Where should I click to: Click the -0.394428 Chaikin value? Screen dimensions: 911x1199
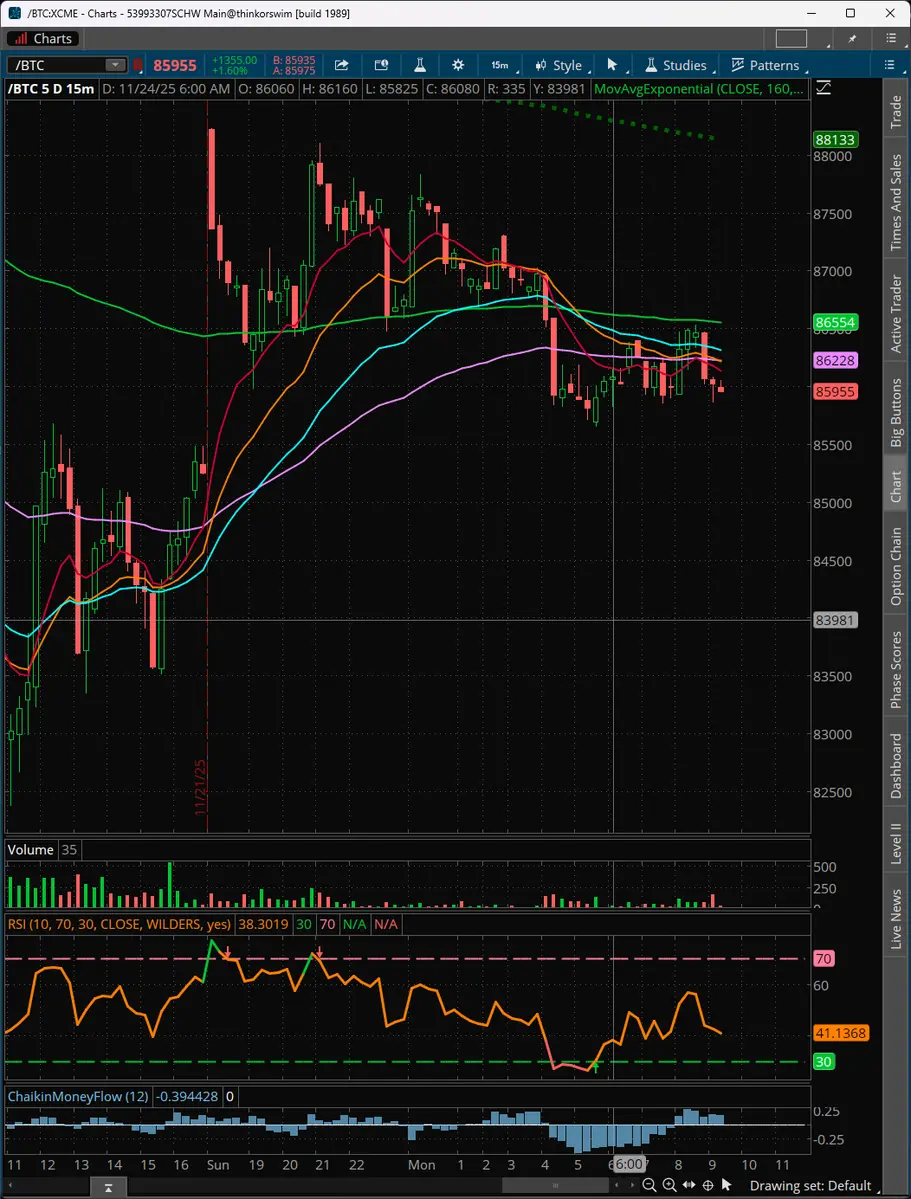click(x=187, y=1097)
